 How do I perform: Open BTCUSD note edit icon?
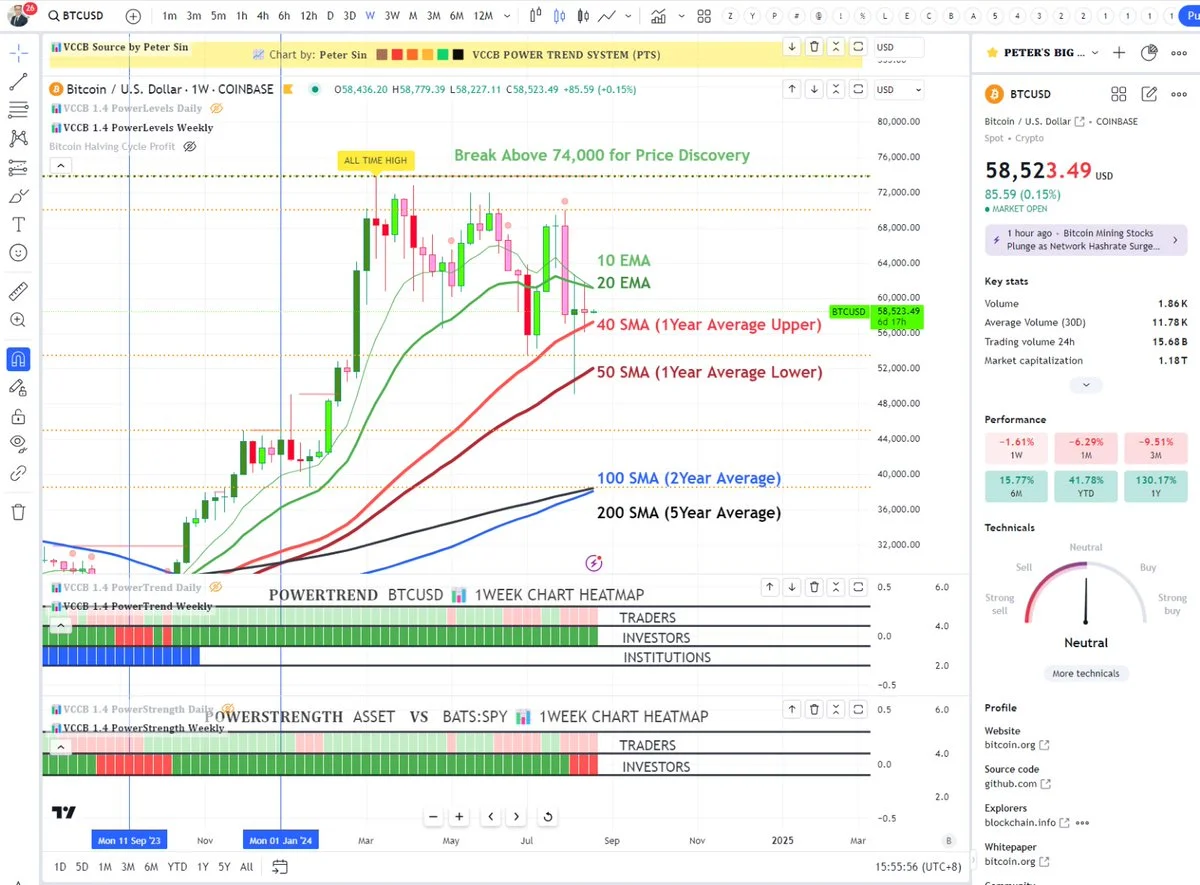pyautogui.click(x=1149, y=94)
